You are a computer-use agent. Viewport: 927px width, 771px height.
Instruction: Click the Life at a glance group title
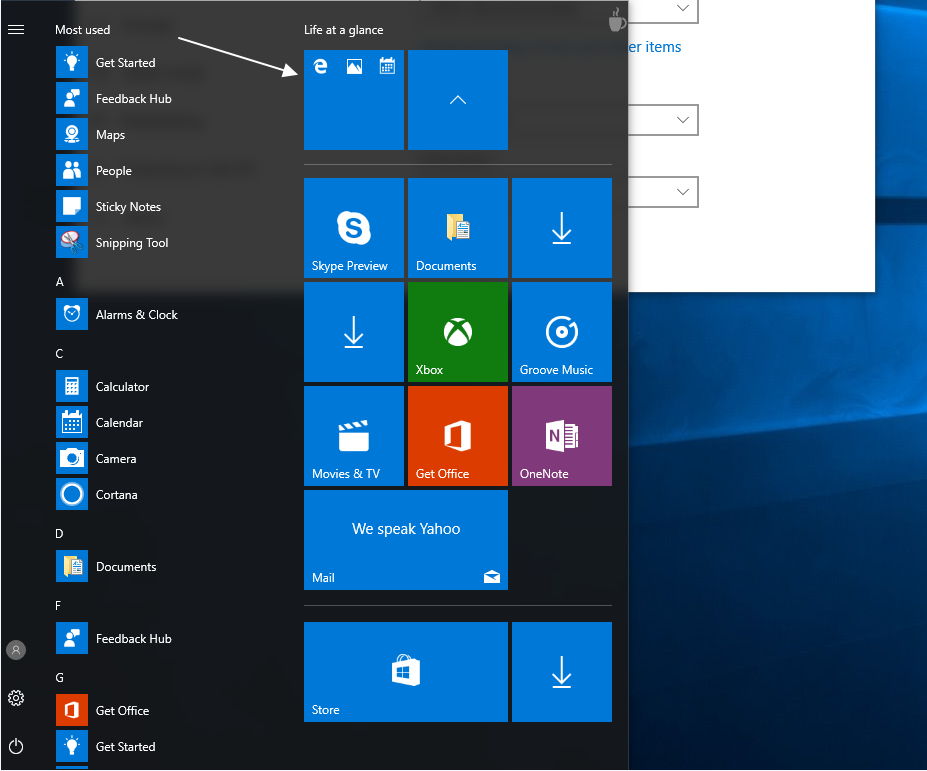tap(343, 30)
